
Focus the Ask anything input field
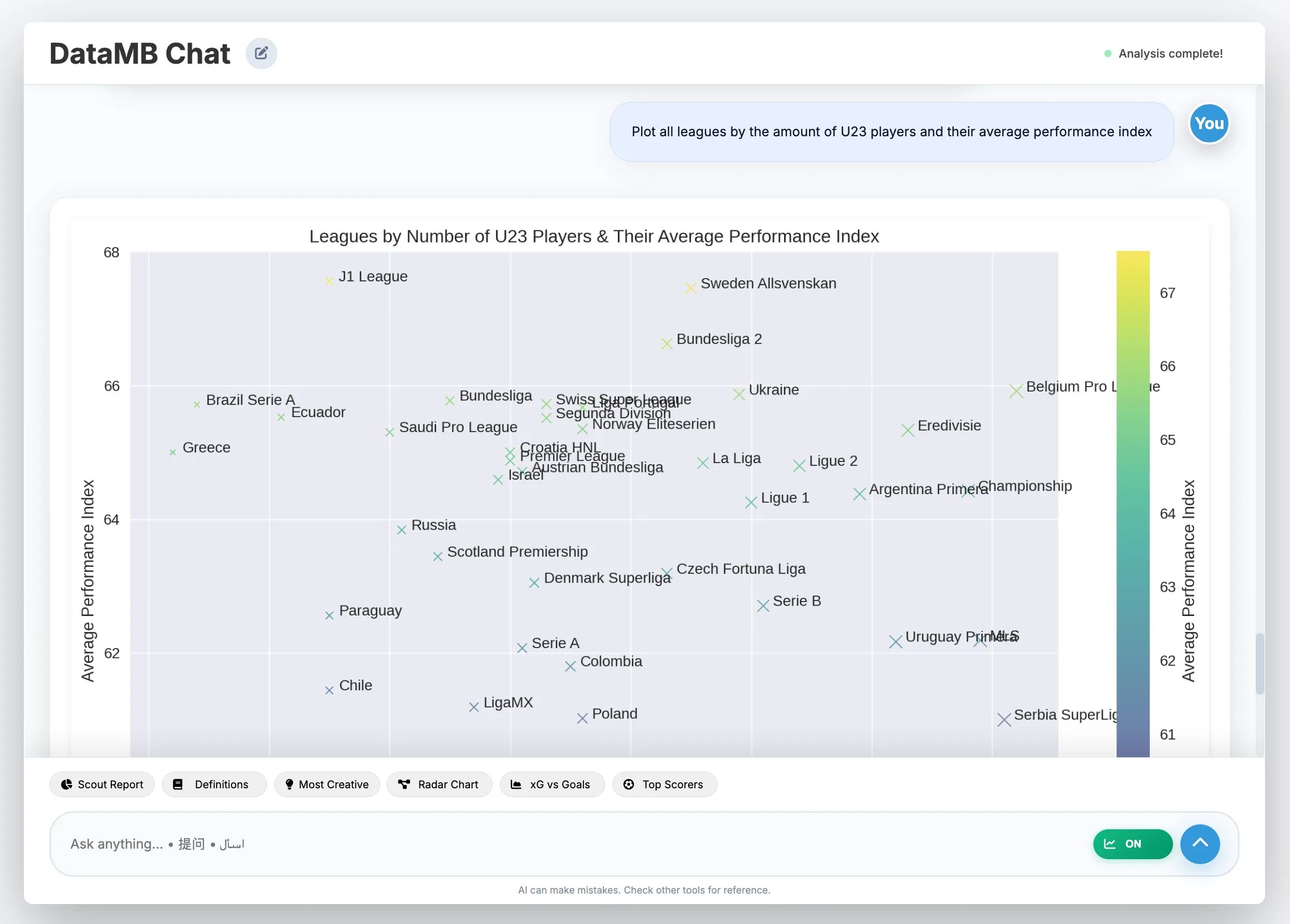569,844
